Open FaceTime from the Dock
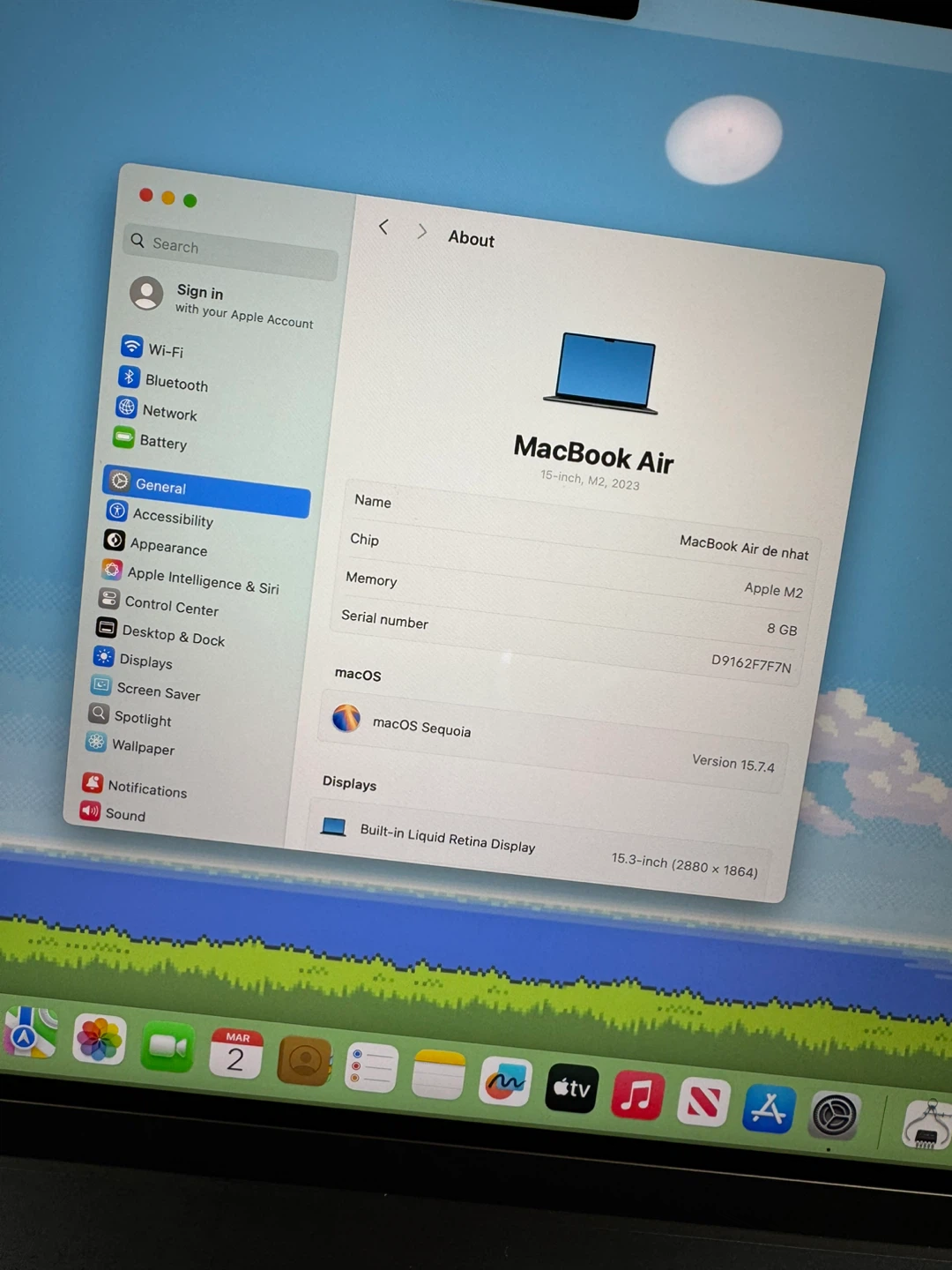Screen dimensions: 952x1270 tap(167, 1045)
